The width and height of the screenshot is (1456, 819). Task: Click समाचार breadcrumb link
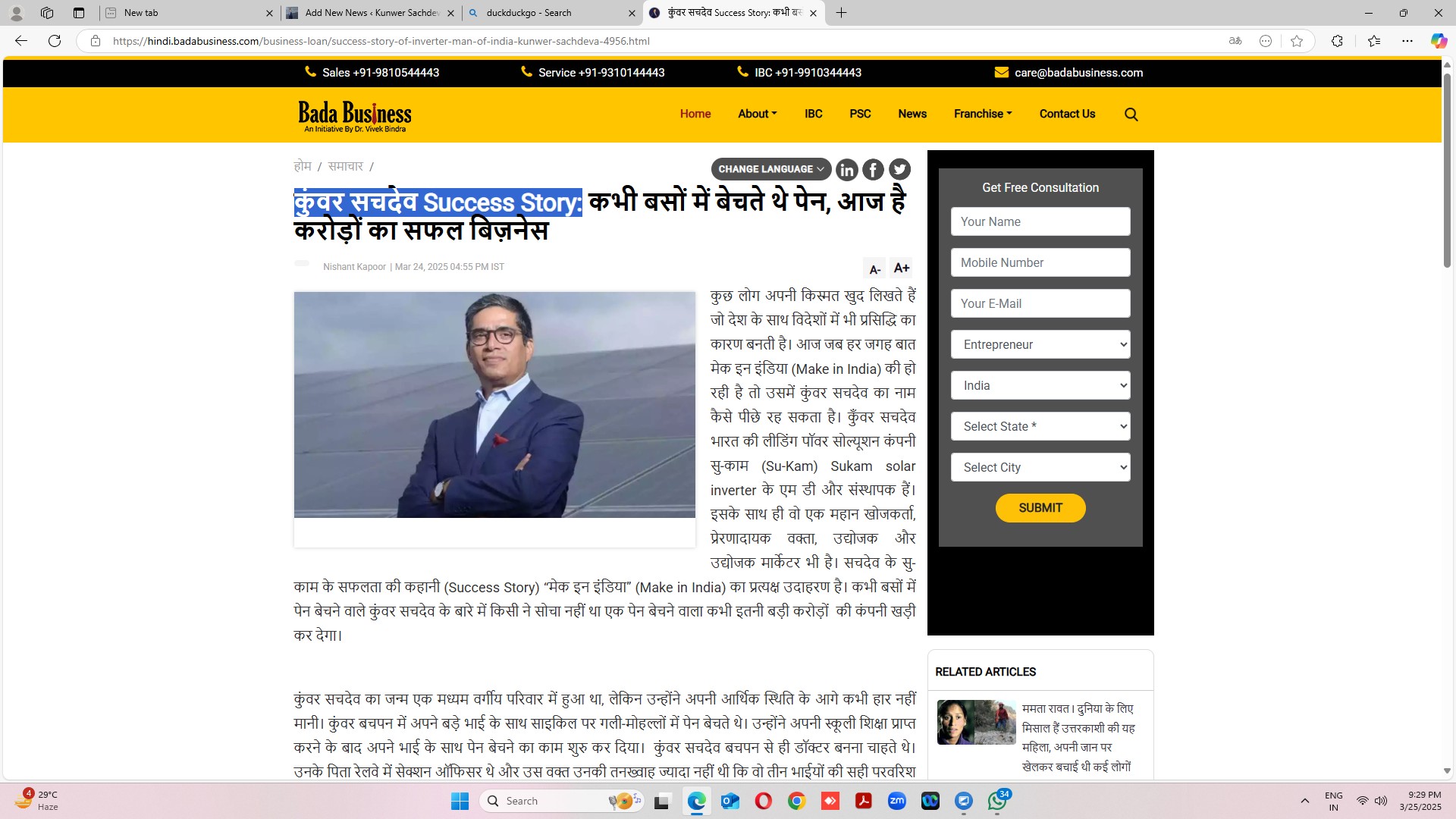point(345,166)
